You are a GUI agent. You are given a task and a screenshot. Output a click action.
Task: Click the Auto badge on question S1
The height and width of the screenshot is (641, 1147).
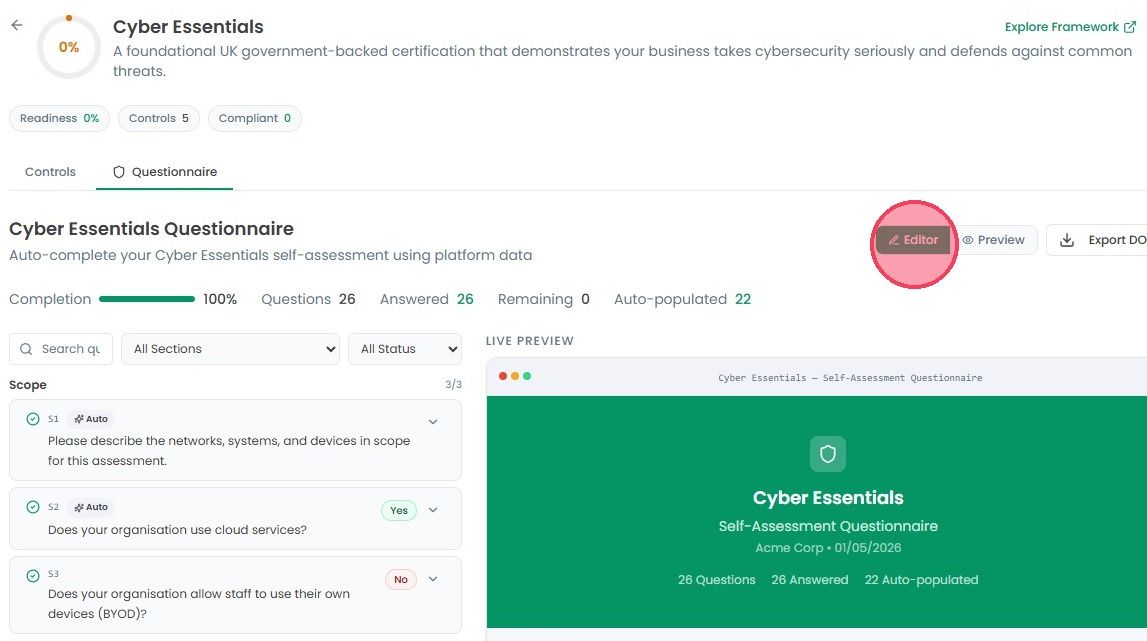tap(91, 419)
